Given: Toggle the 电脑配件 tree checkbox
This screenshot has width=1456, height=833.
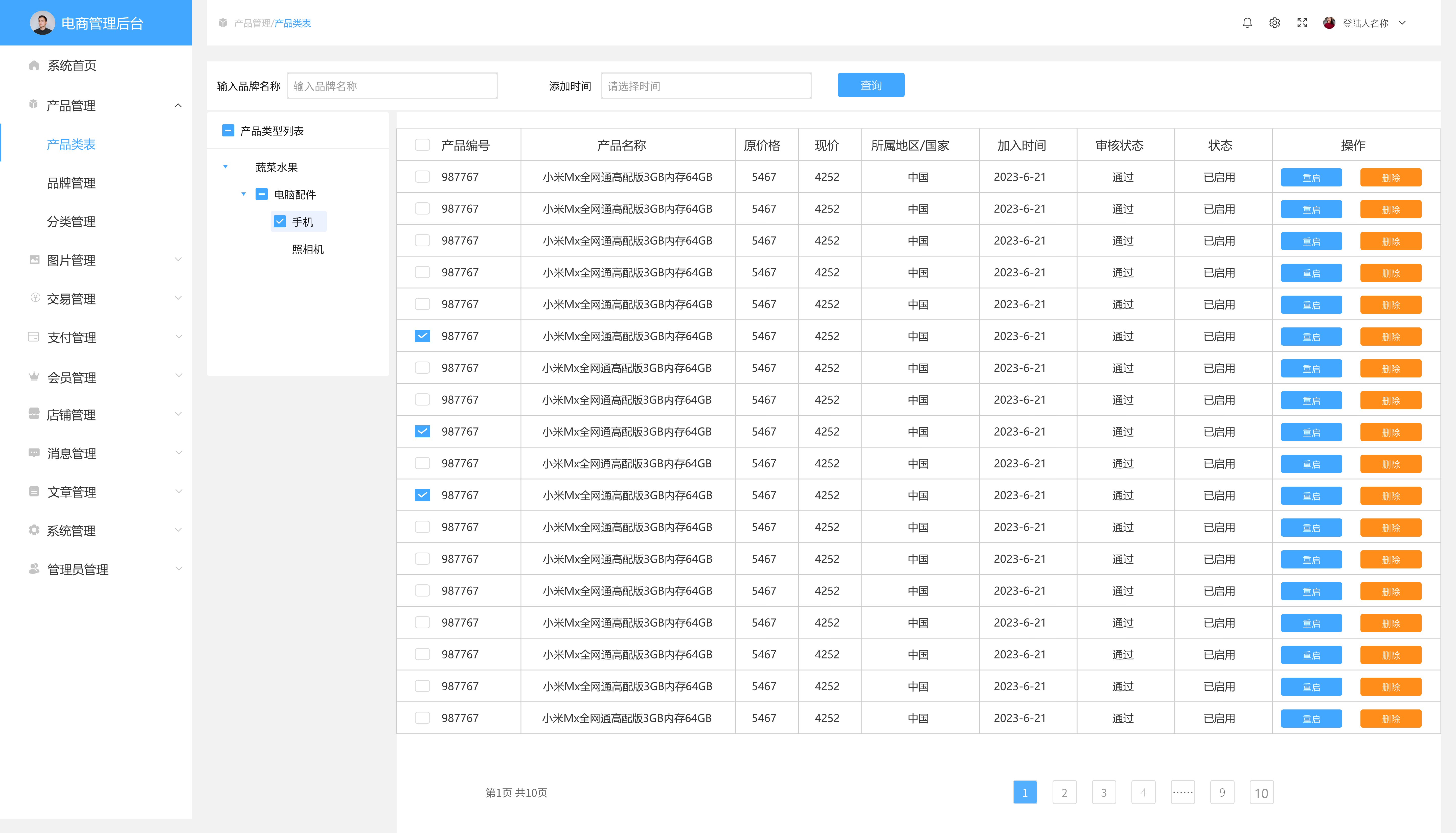Looking at the screenshot, I should point(262,194).
